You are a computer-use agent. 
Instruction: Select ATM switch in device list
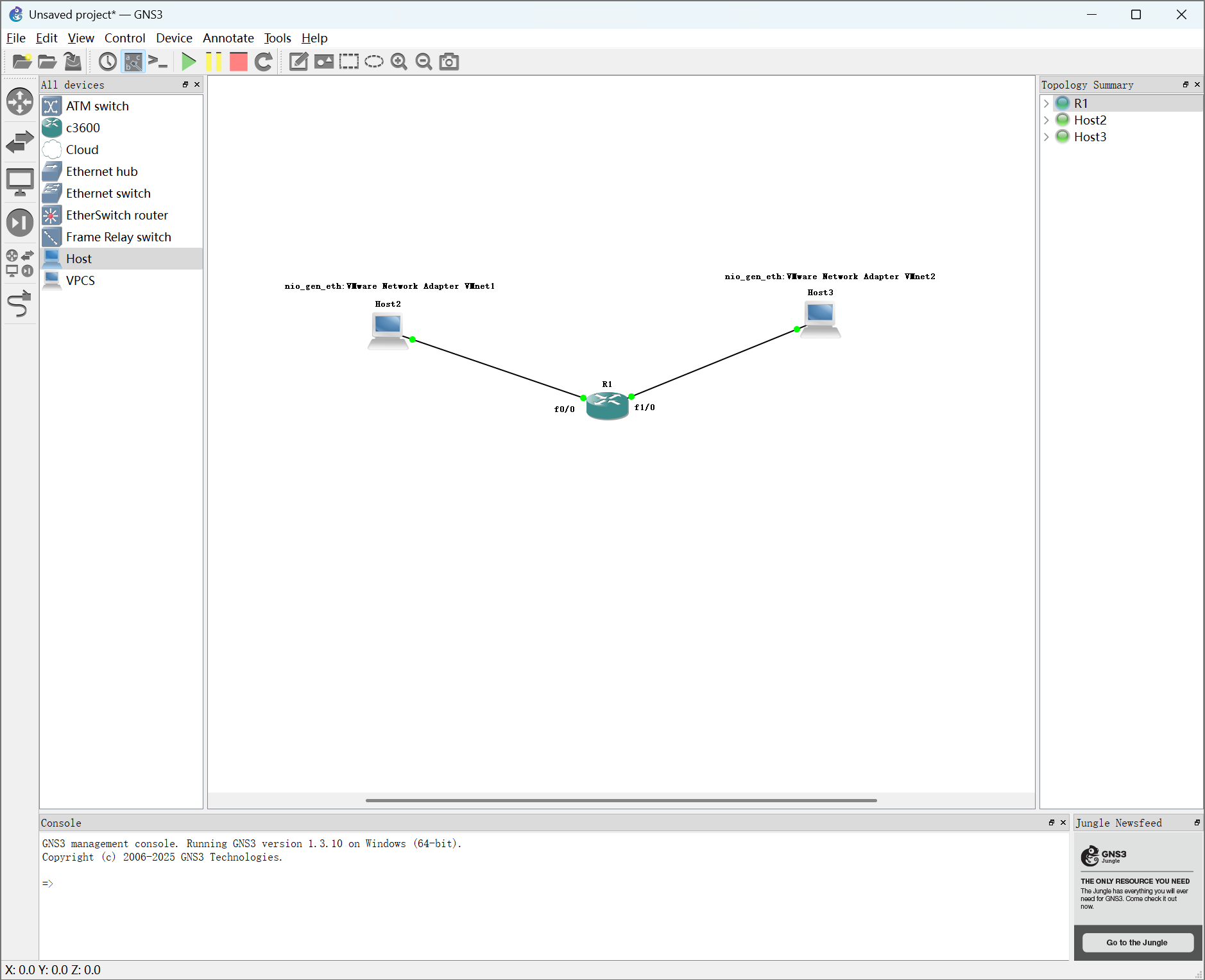(121, 106)
